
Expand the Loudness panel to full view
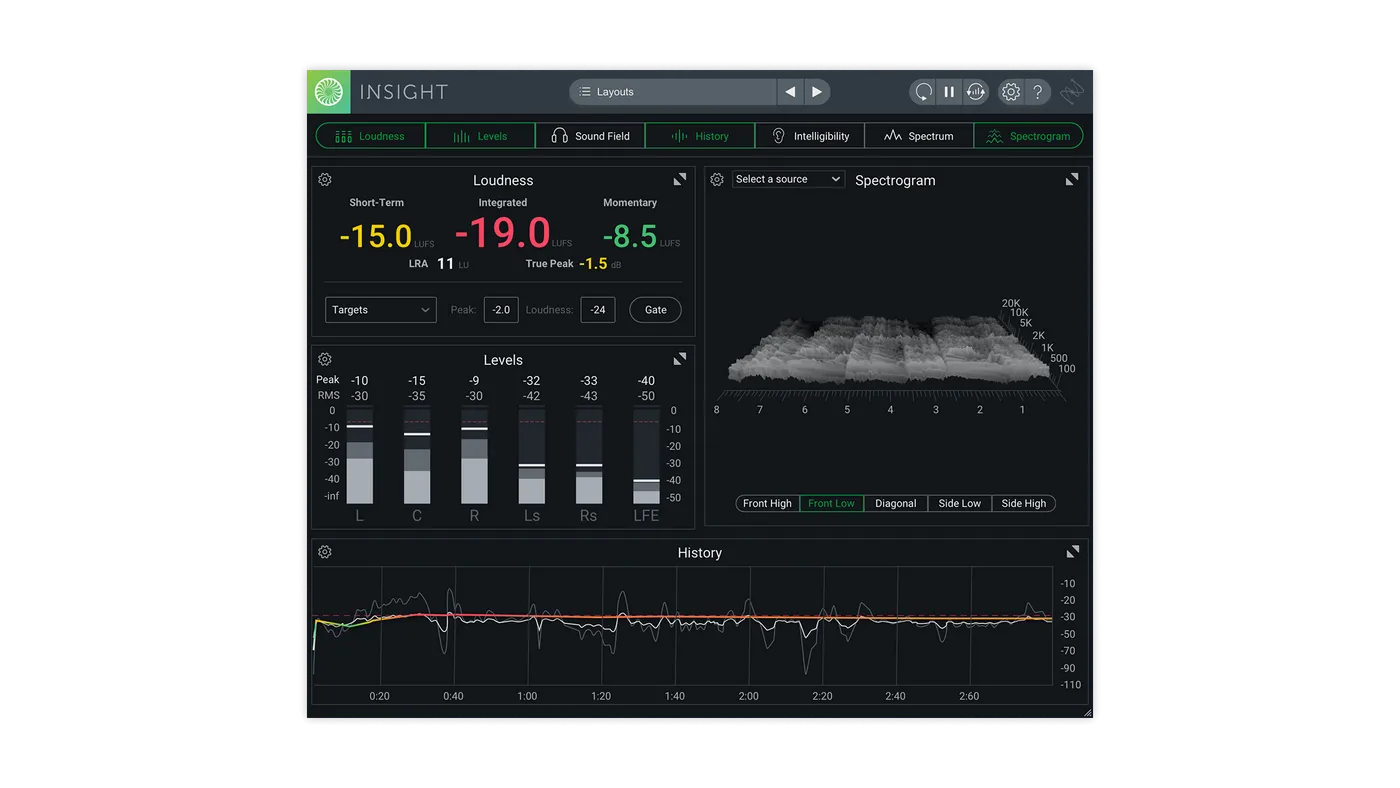point(680,179)
